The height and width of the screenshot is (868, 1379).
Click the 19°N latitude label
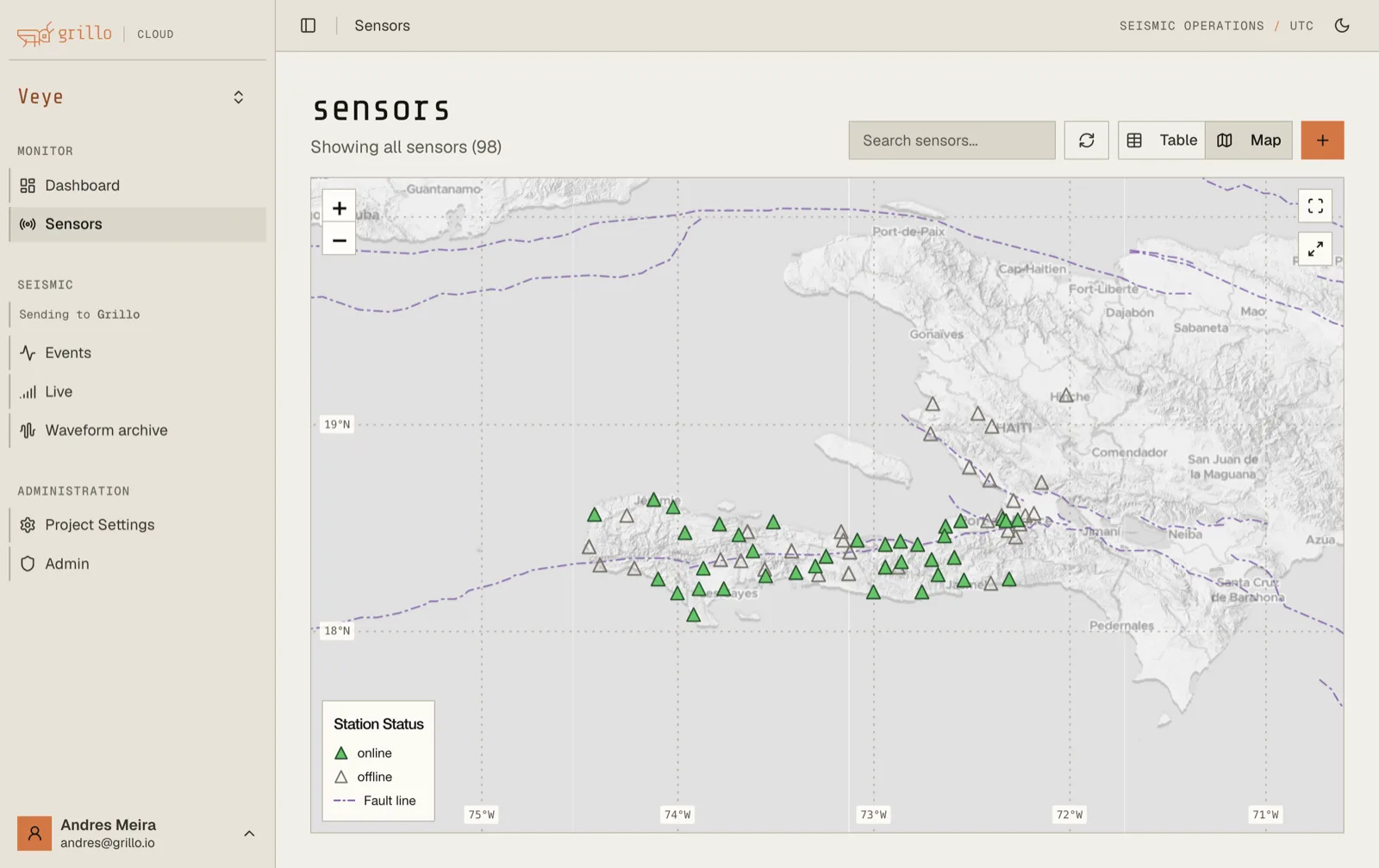[x=337, y=424]
